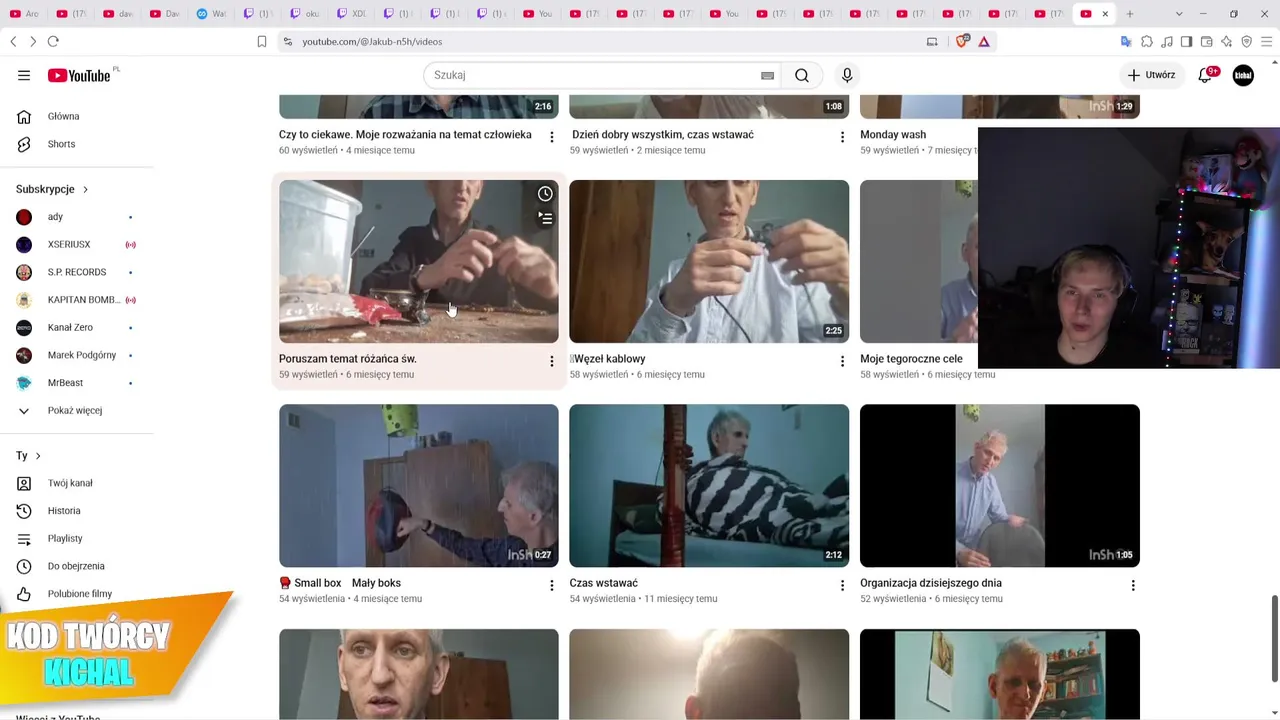The height and width of the screenshot is (720, 1280).
Task: Add rosary video to queue
Action: pos(545,217)
